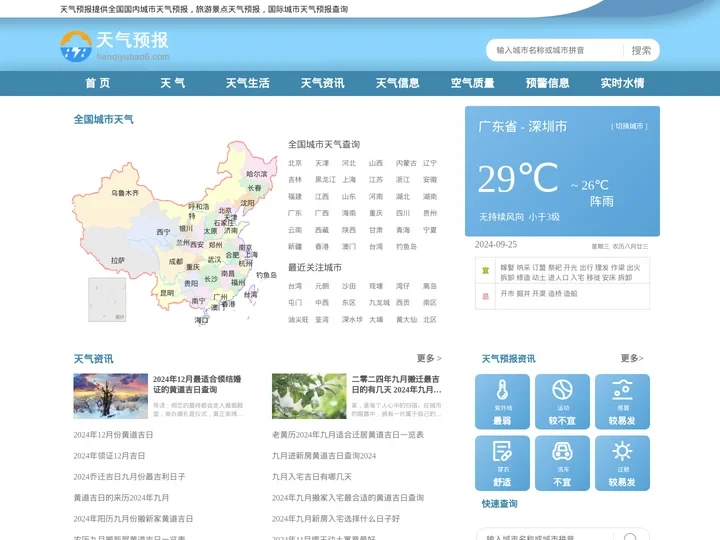Open the green leaves article thumbnail

coord(309,396)
